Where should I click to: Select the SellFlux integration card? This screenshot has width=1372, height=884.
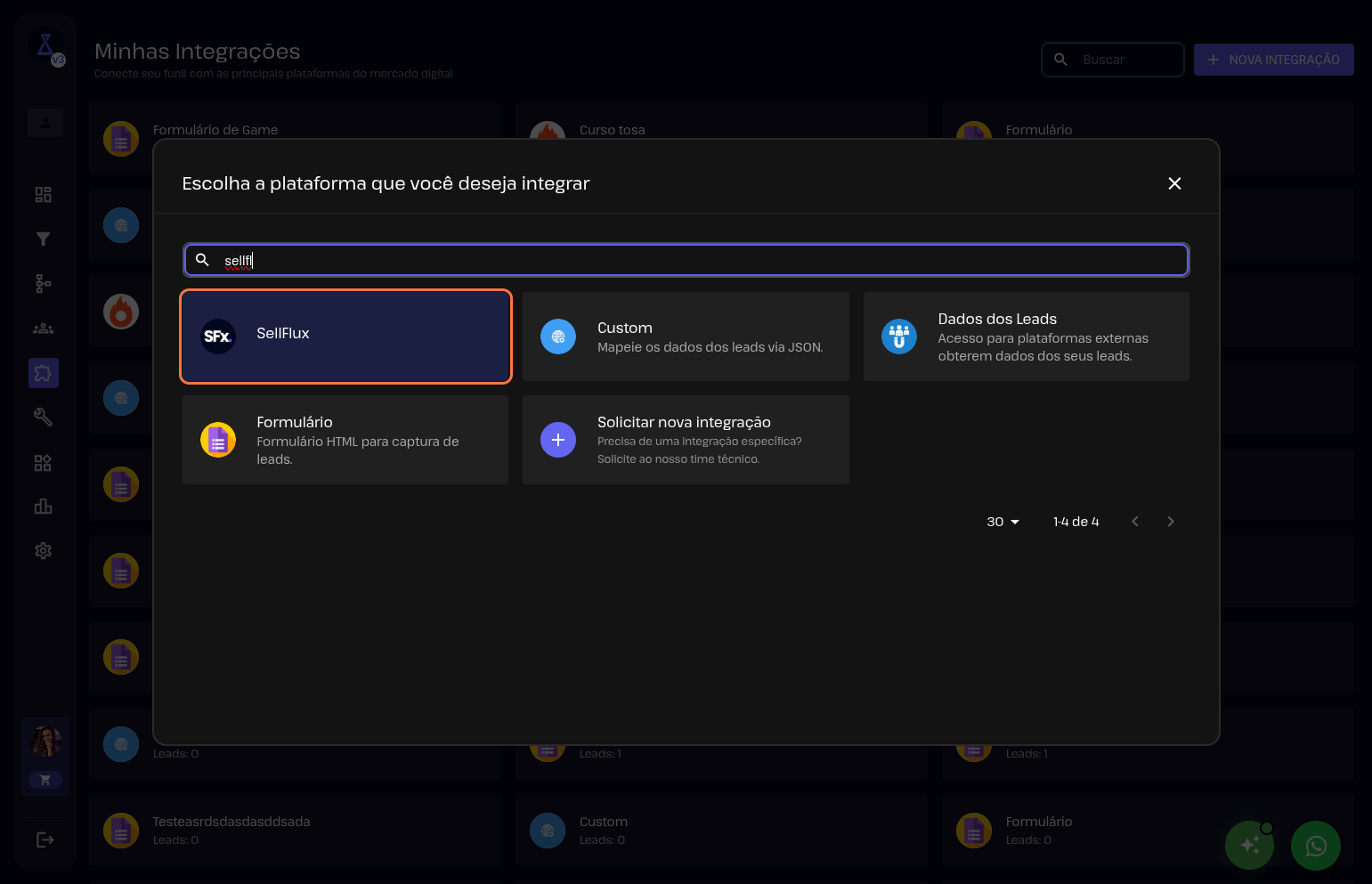[x=345, y=337]
